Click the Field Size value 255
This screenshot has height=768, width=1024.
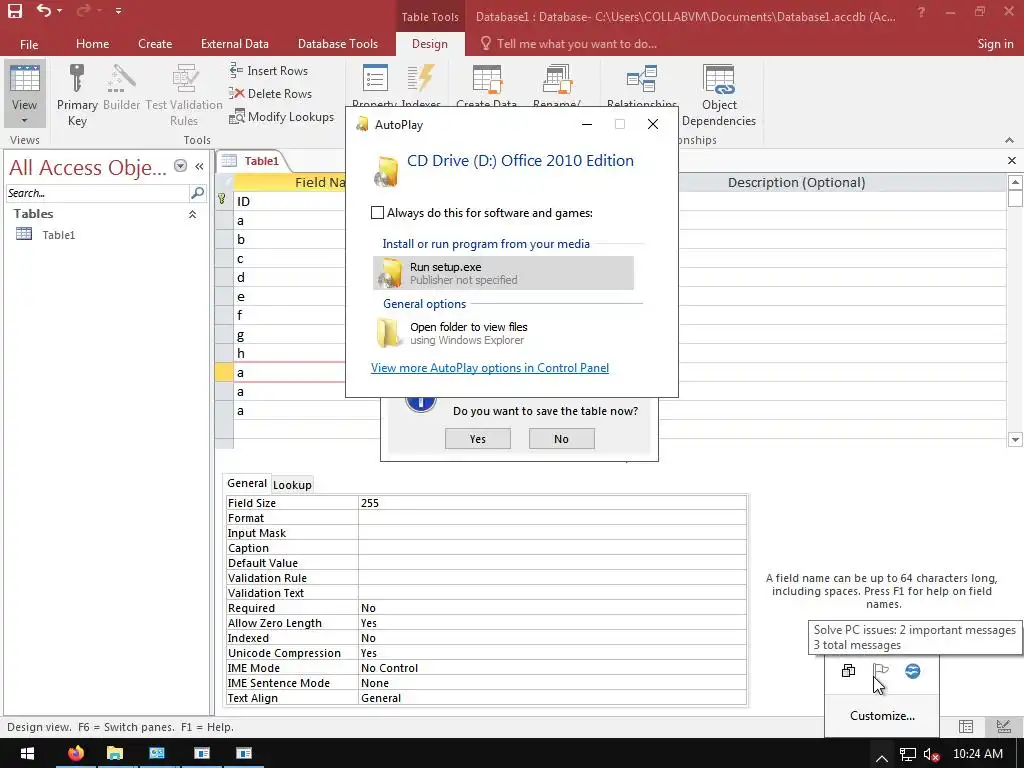[x=552, y=503]
